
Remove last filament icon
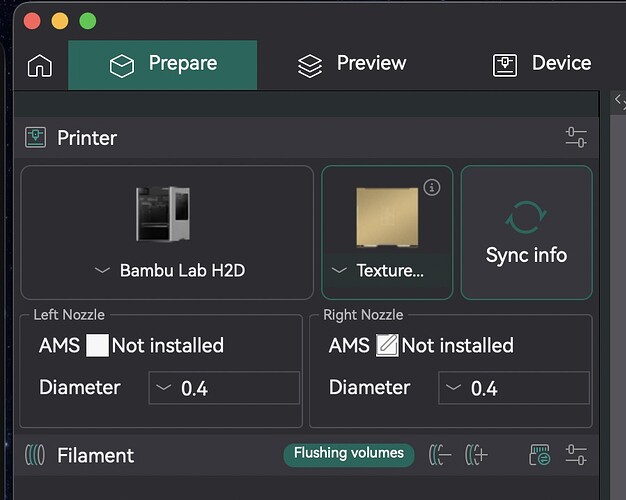click(x=440, y=455)
